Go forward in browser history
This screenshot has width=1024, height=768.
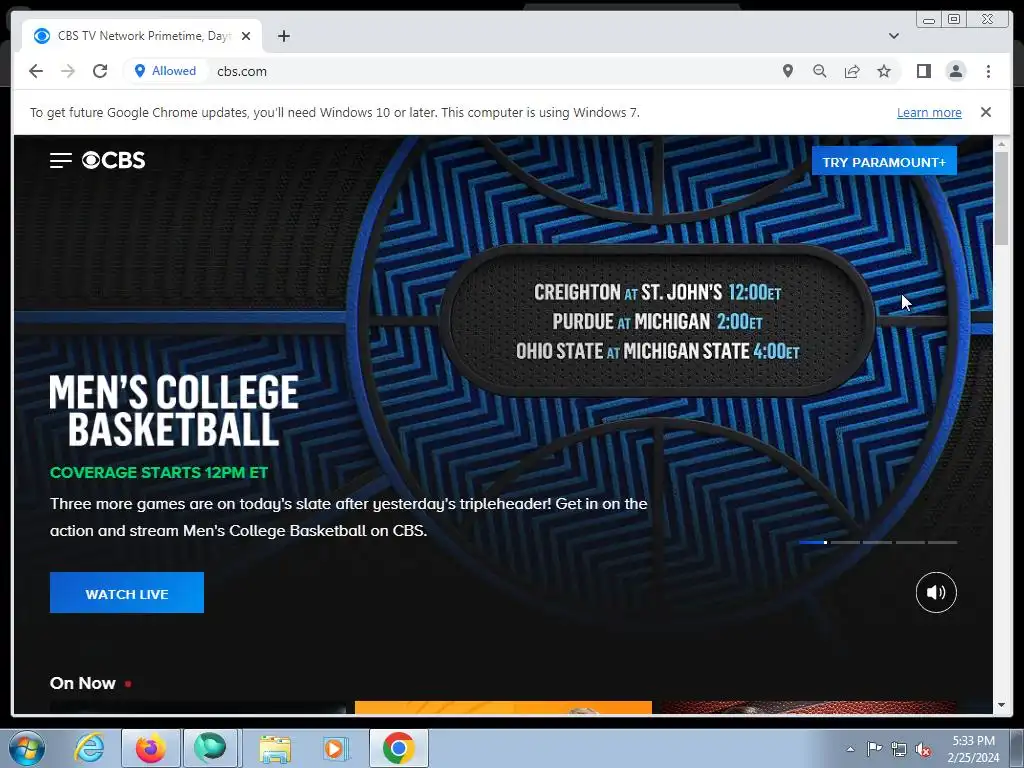pos(68,71)
